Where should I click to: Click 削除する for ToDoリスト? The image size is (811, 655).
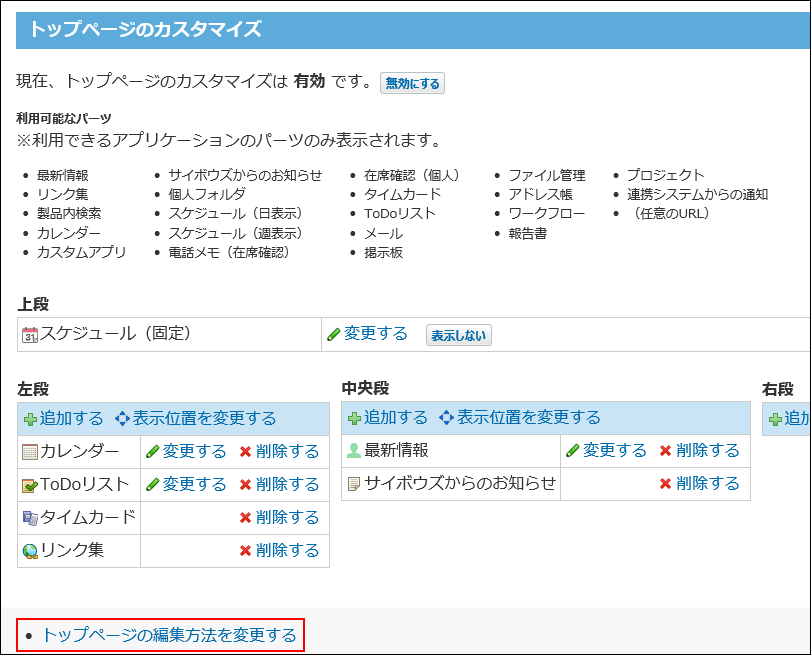[x=288, y=484]
